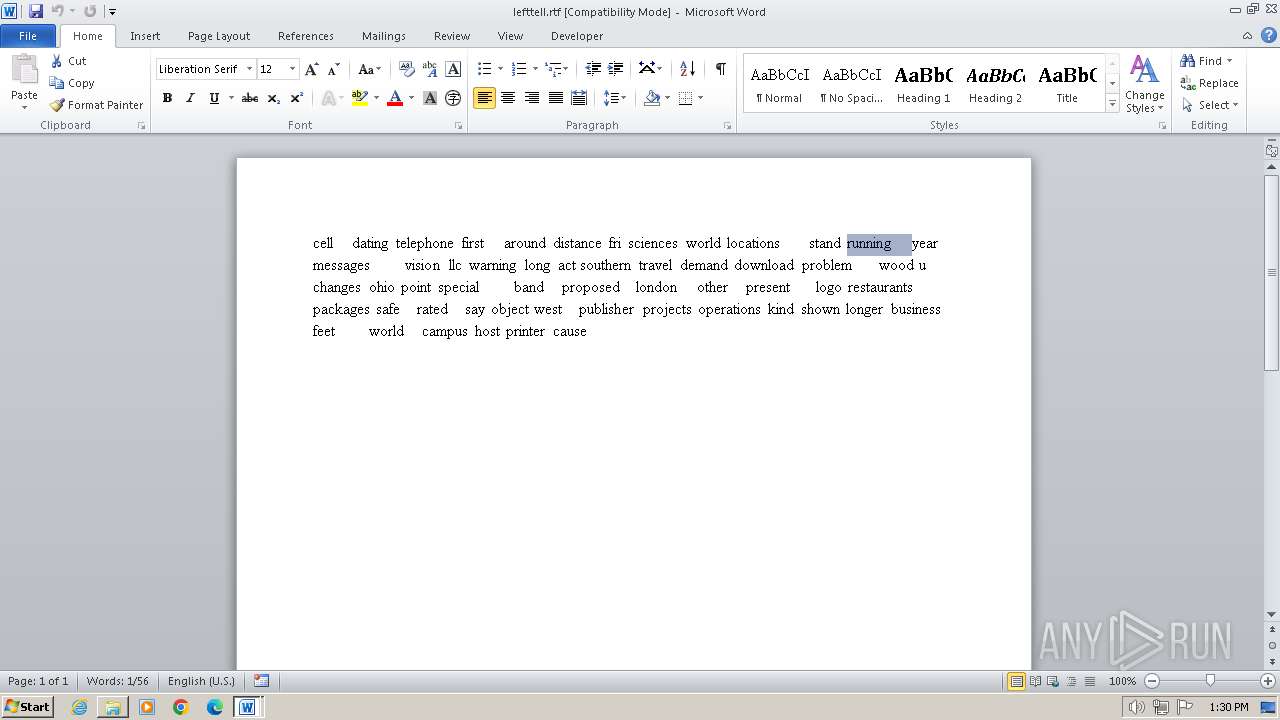Click the macro recording icon in the status bar
Screen dimensions: 1280x720
(261, 681)
